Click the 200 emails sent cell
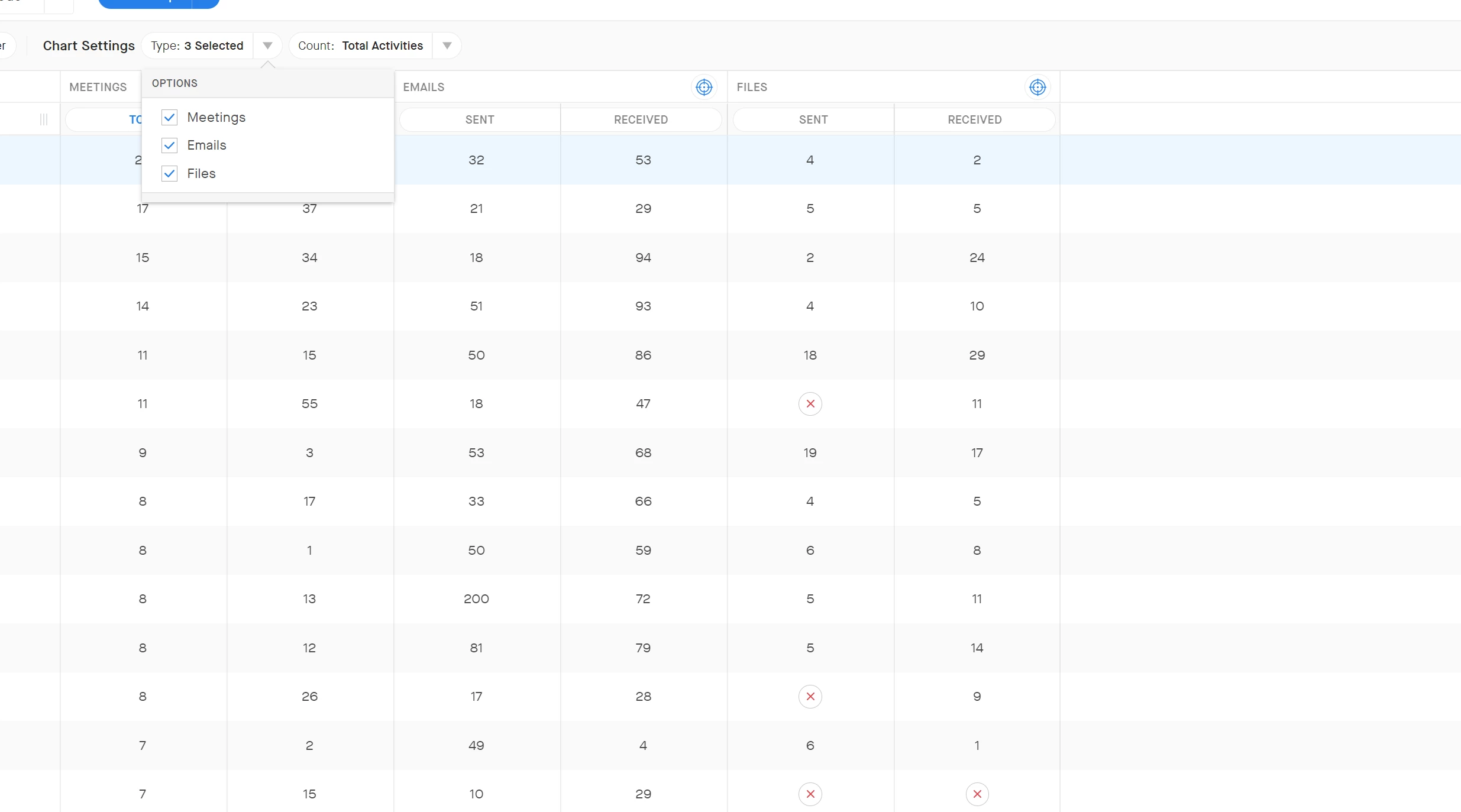Screen dimensions: 1461x812 [x=476, y=599]
